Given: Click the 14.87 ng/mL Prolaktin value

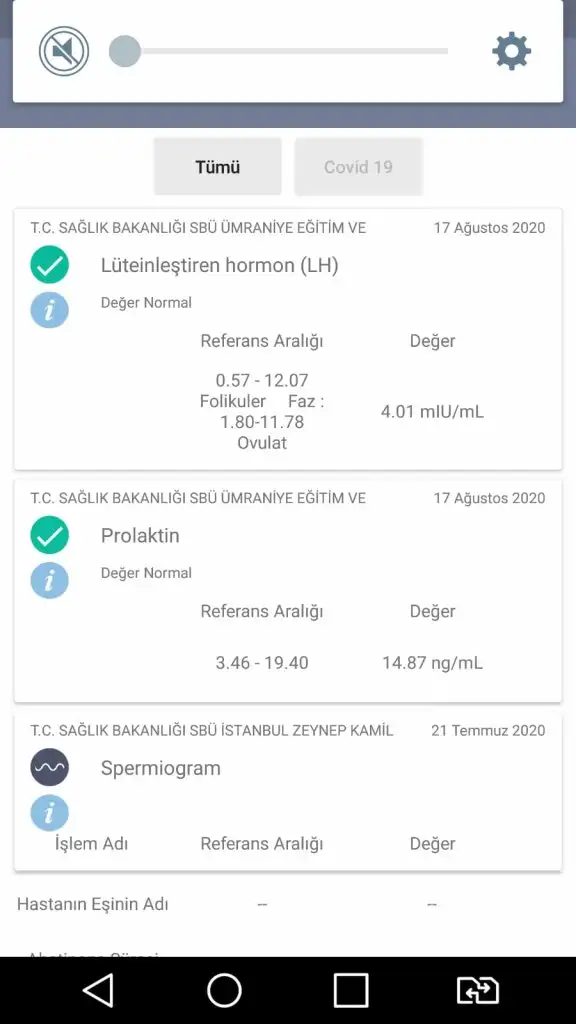Looking at the screenshot, I should coord(432,663).
